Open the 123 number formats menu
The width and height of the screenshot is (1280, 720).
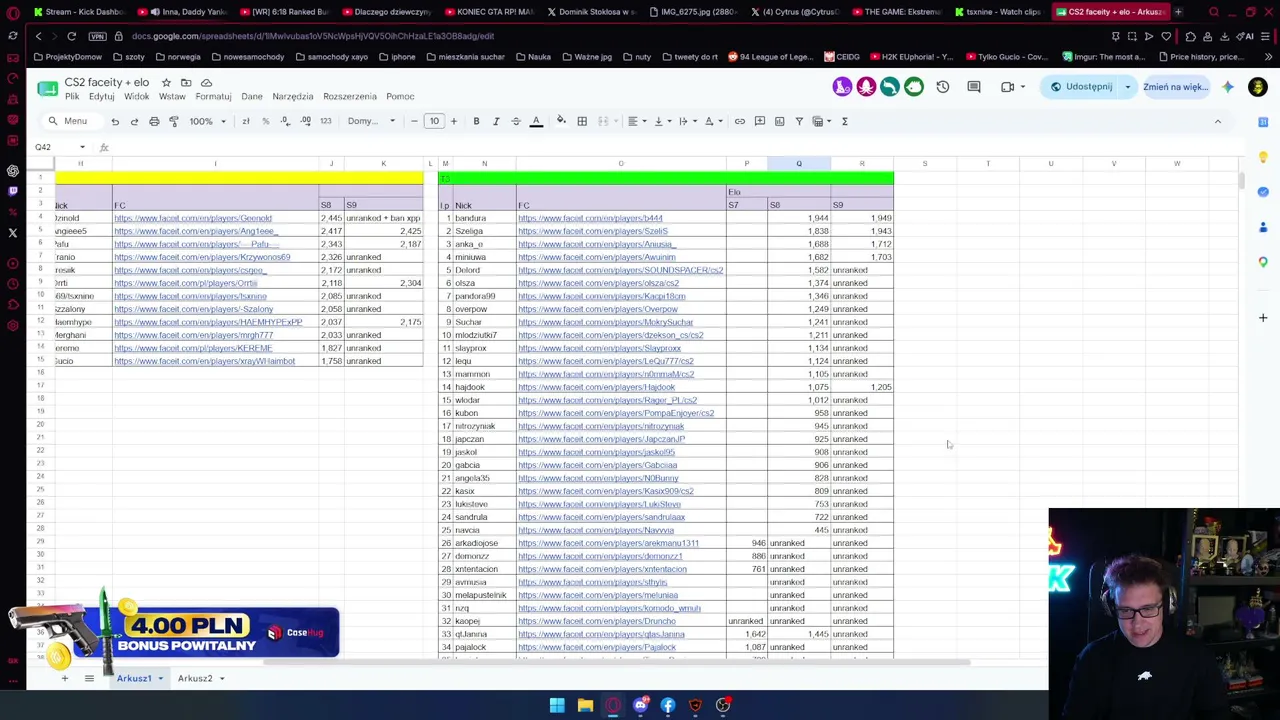[325, 121]
